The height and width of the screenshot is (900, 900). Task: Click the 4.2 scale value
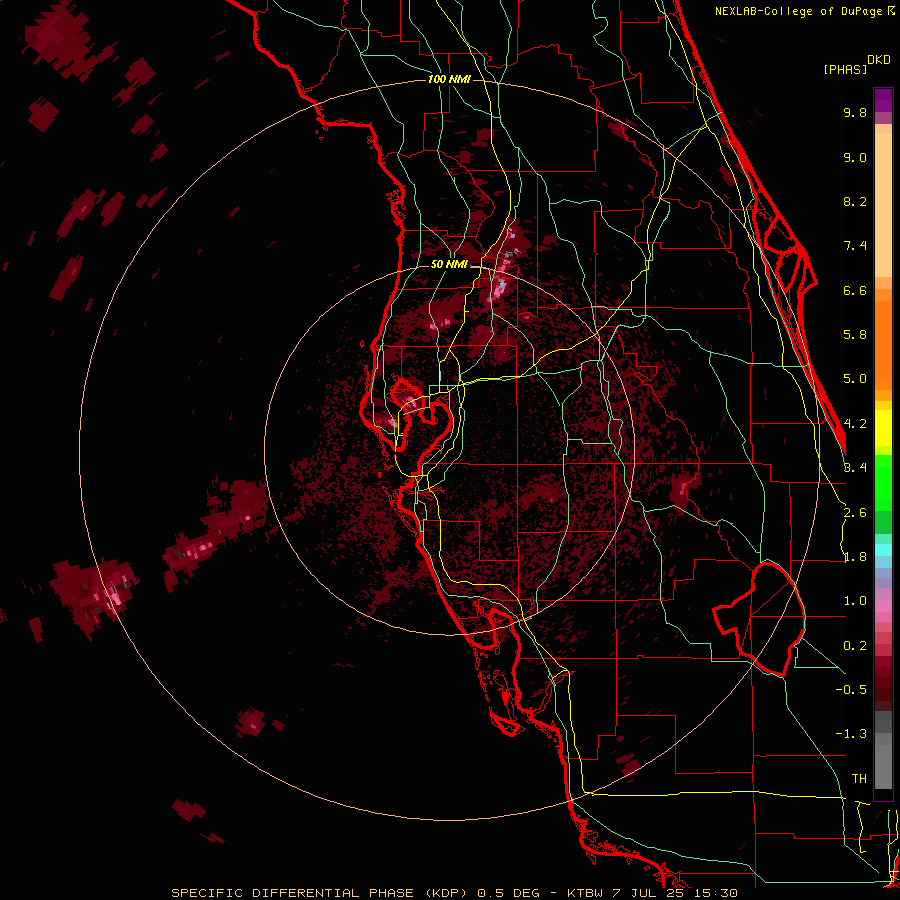(855, 424)
